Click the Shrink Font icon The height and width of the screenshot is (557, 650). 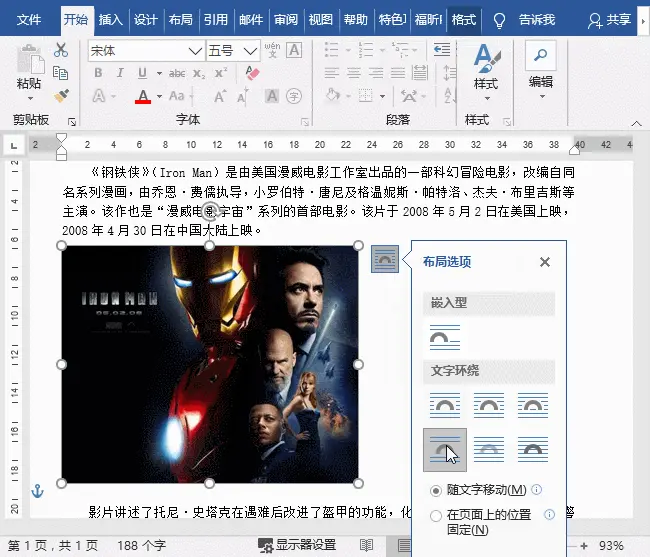pos(243,97)
